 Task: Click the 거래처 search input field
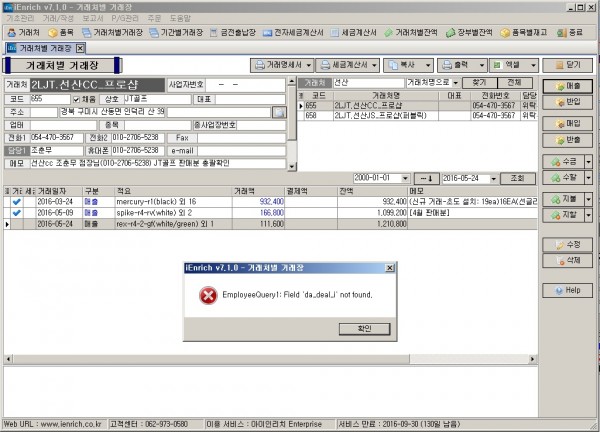coord(358,81)
